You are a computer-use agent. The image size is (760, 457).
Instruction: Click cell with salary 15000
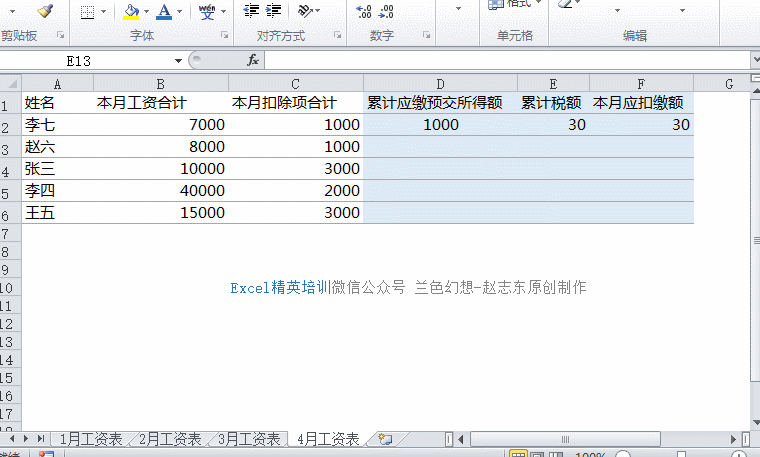coord(160,212)
